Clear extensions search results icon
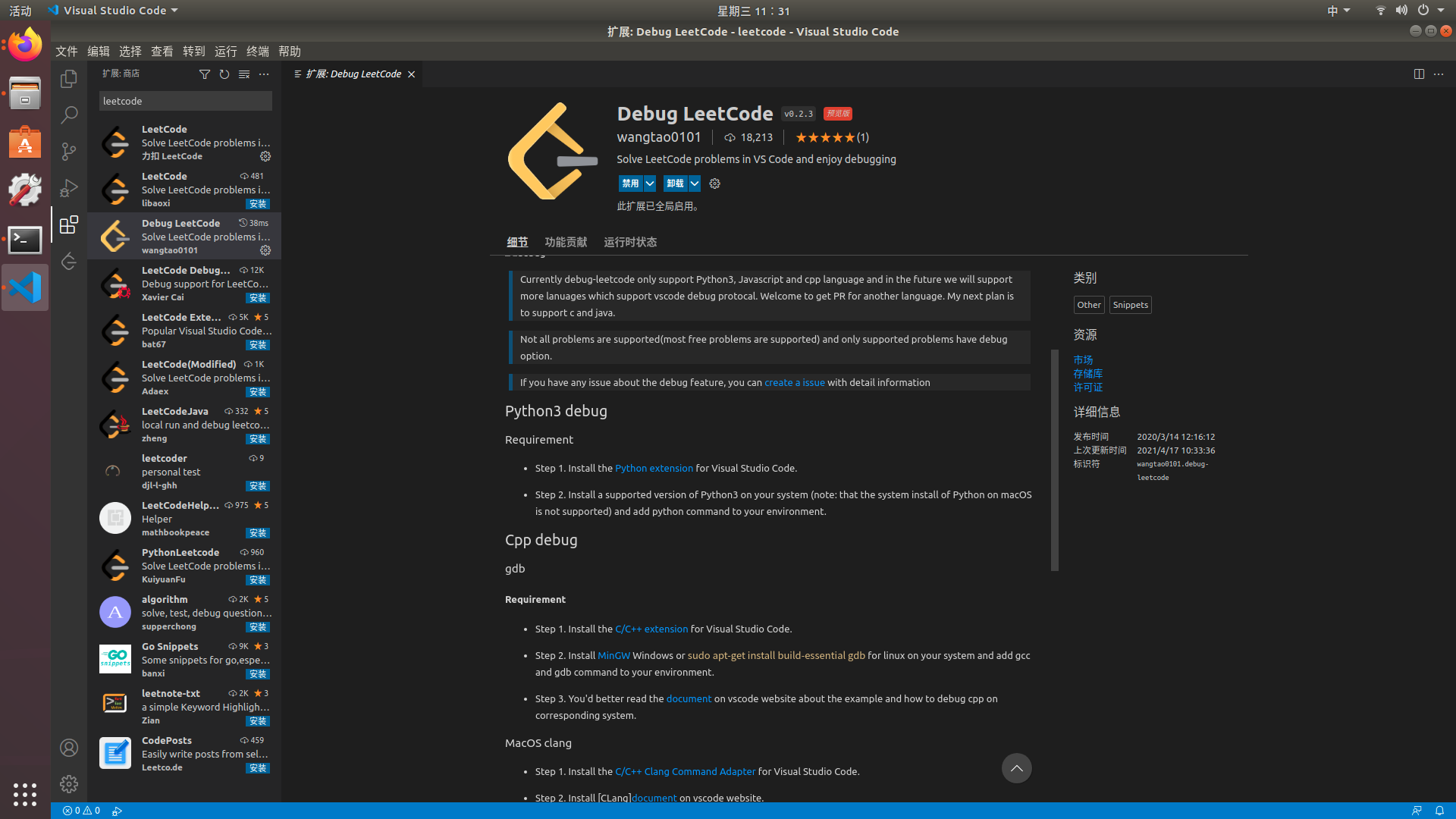Screen dimensions: 1456x819 244,74
